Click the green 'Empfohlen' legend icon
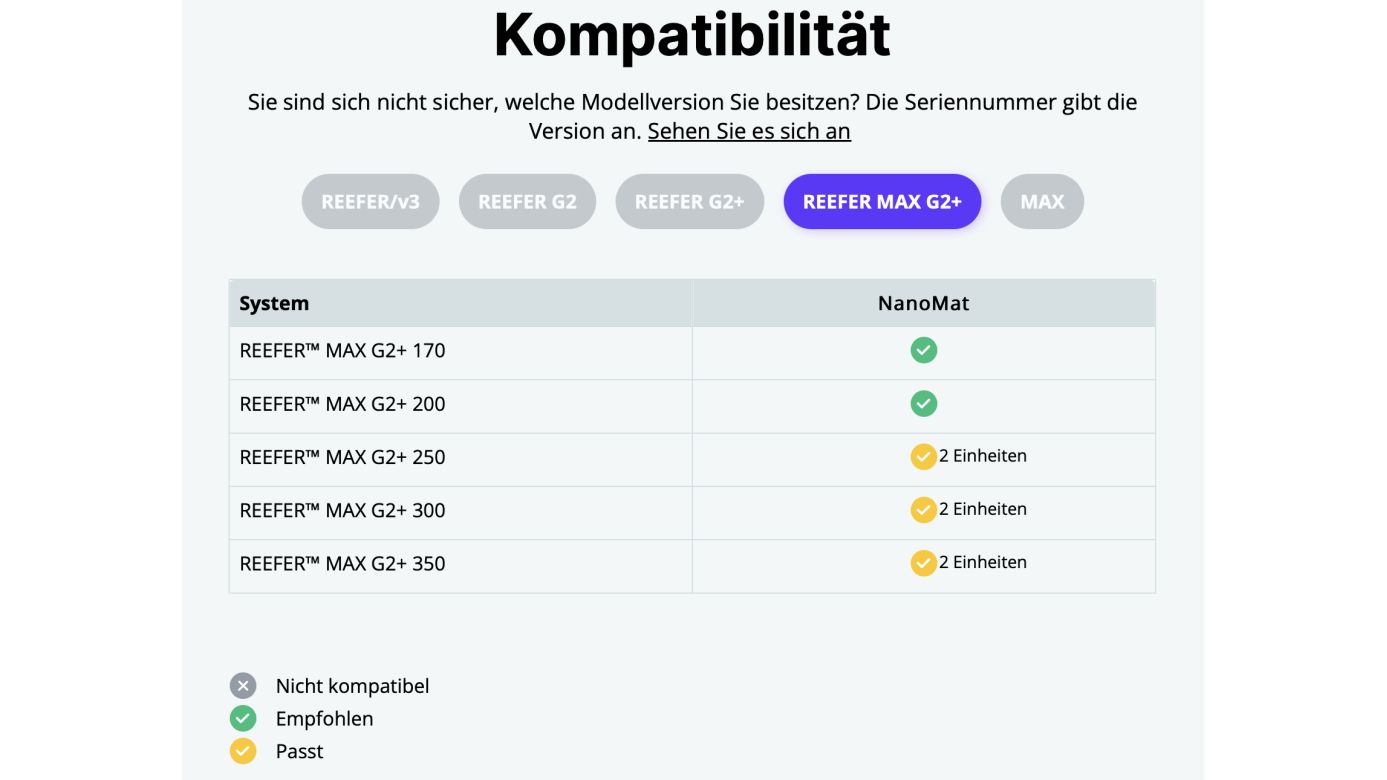 pyautogui.click(x=243, y=719)
